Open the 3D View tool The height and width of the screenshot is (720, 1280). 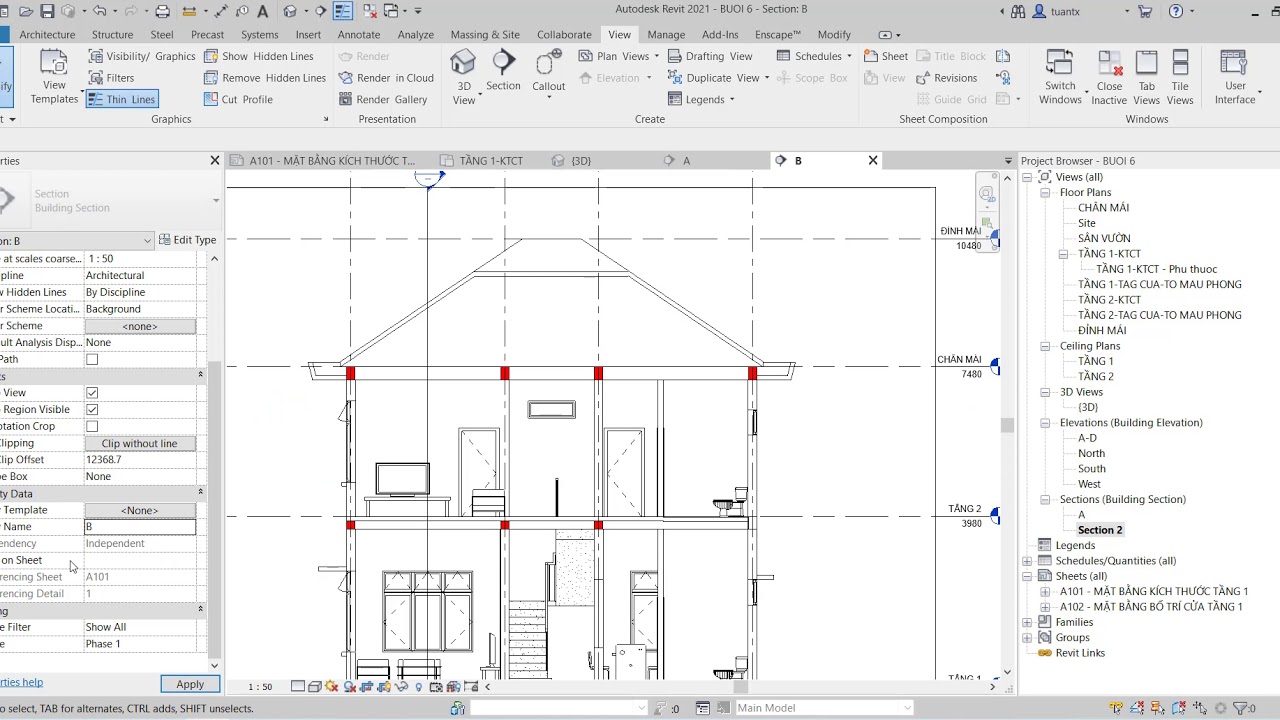(463, 77)
